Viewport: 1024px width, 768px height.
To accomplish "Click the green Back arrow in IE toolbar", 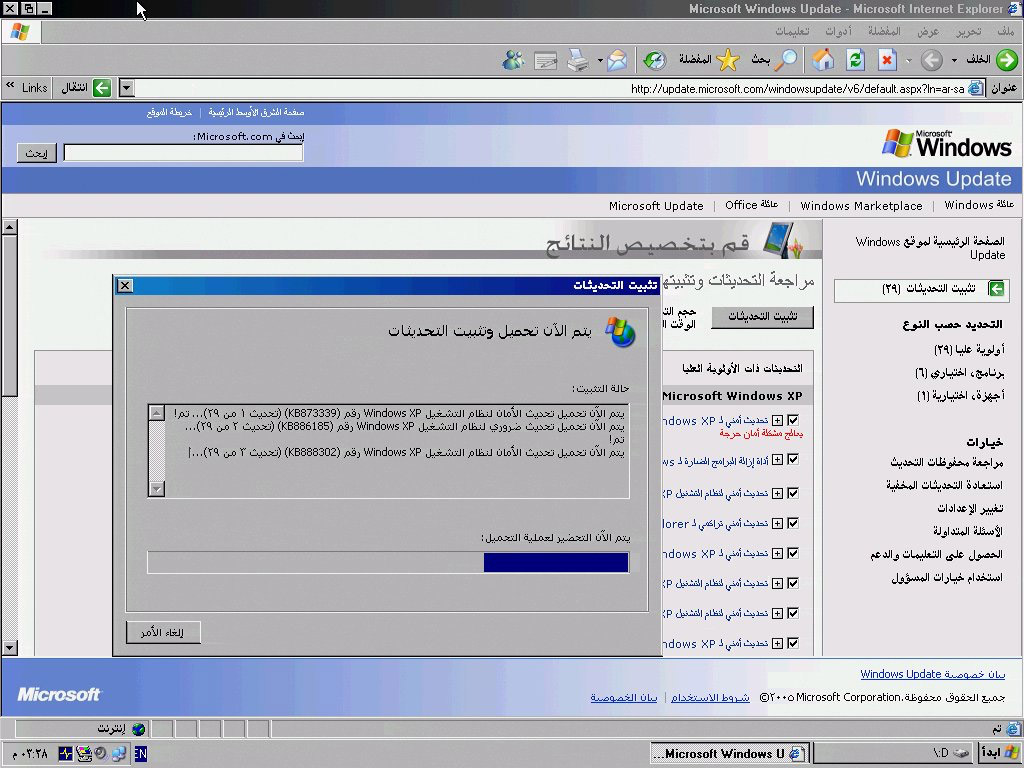I will tap(1006, 60).
